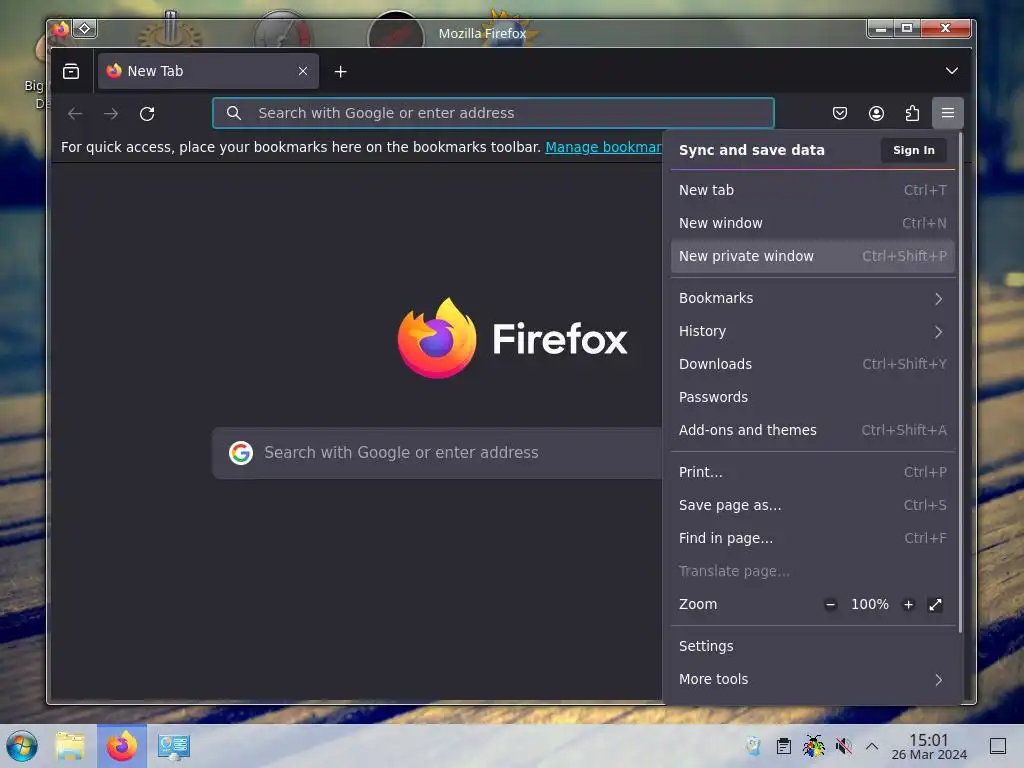Expand the Bookmarks submenu
Screen dimensions: 1024x768
812,298
